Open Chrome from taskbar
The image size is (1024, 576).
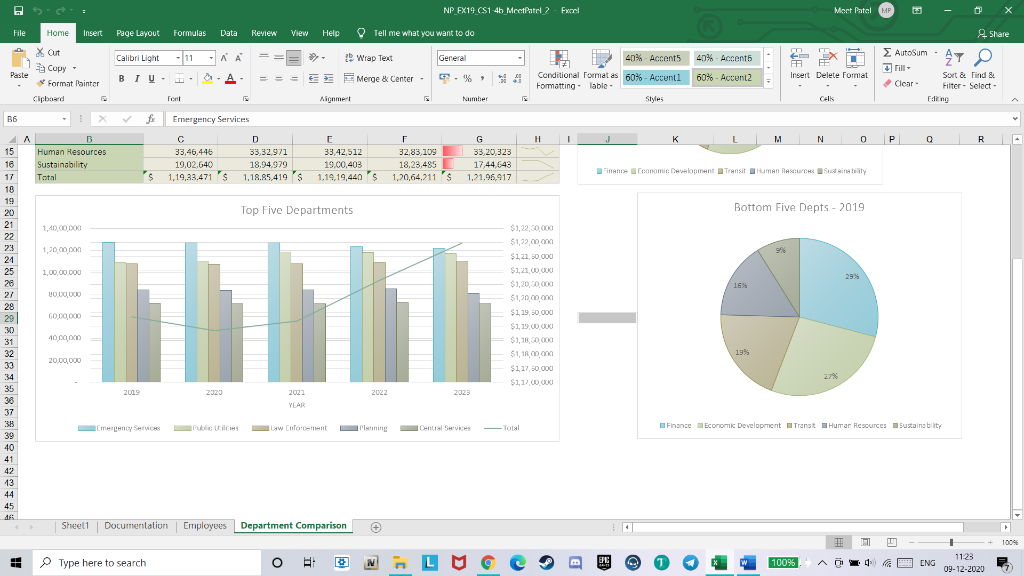488,562
